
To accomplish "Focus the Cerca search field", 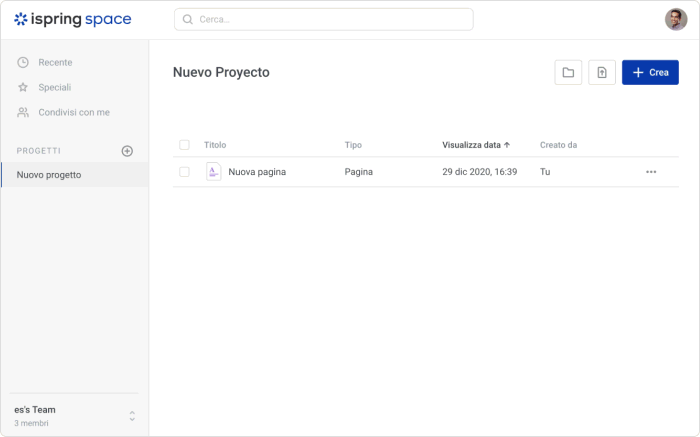I will (324, 19).
